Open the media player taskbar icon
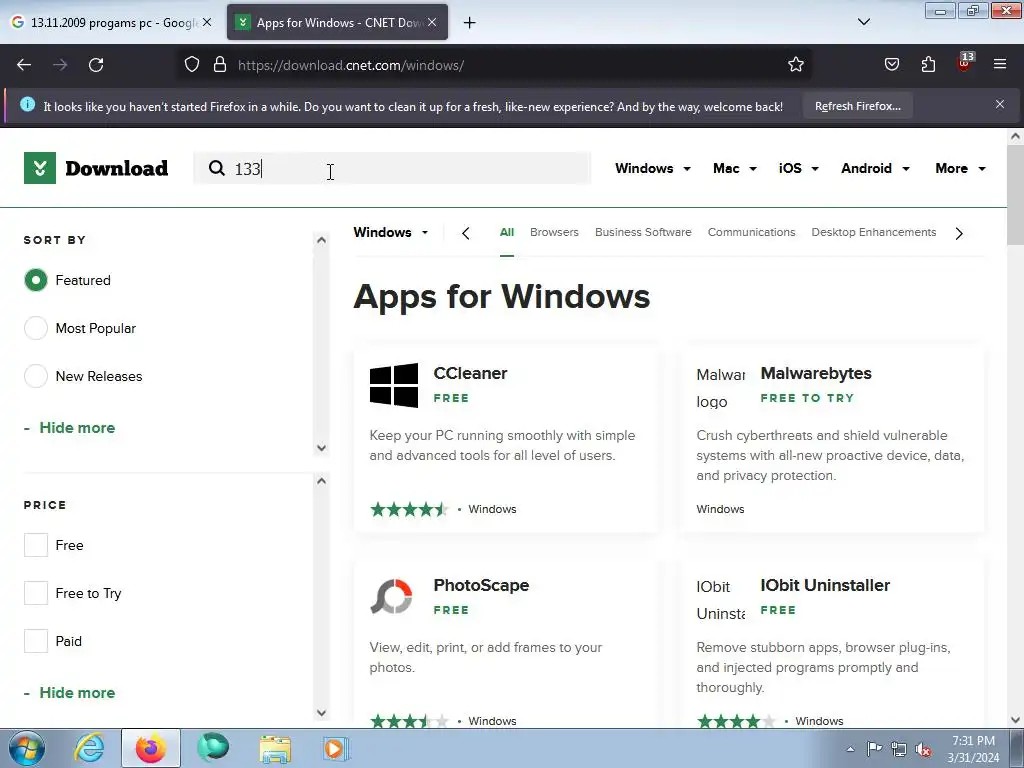 pos(336,748)
